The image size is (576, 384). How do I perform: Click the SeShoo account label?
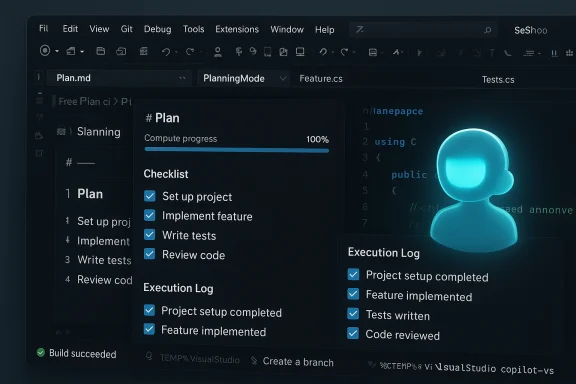click(530, 30)
